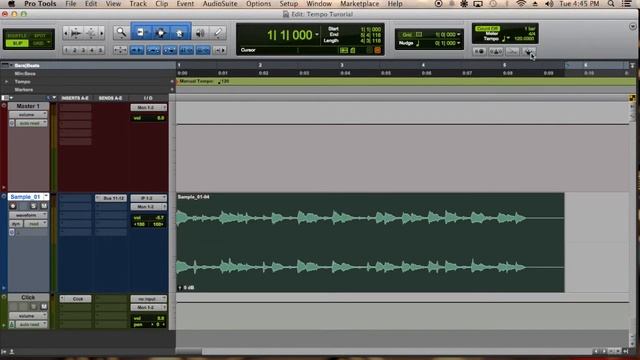Toggle Zoom Toggle crosshair button

[120, 50]
